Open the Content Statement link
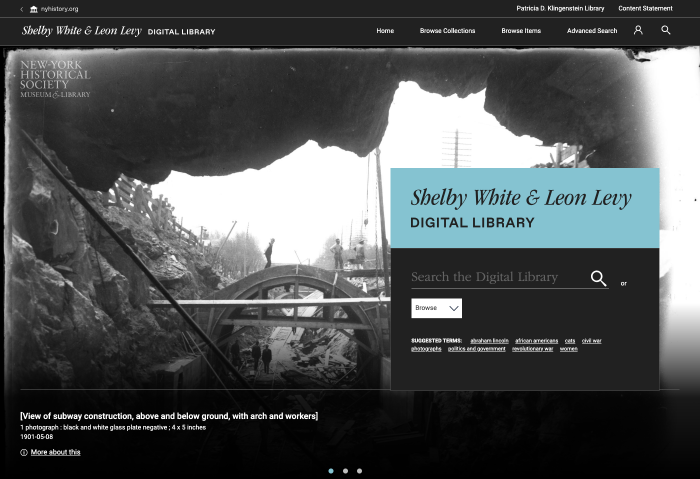The height and width of the screenshot is (479, 700). 645,8
